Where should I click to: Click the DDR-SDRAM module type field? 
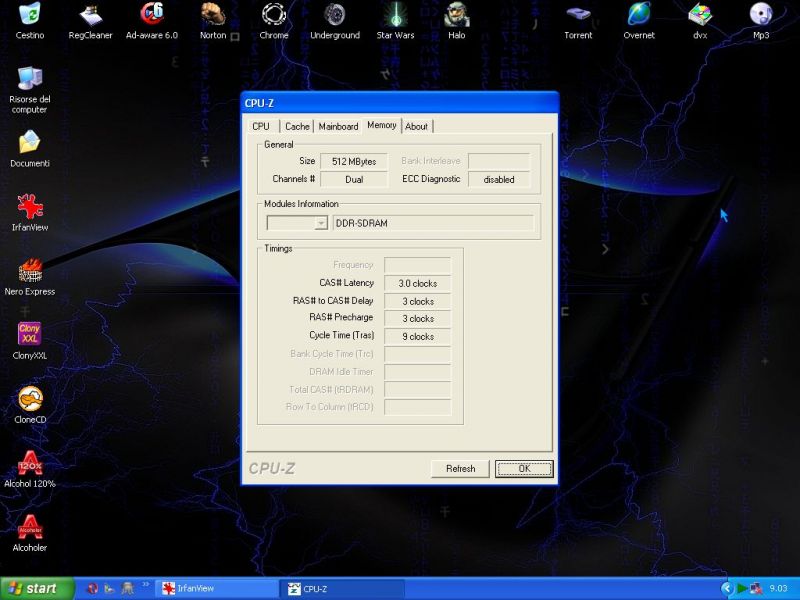433,223
